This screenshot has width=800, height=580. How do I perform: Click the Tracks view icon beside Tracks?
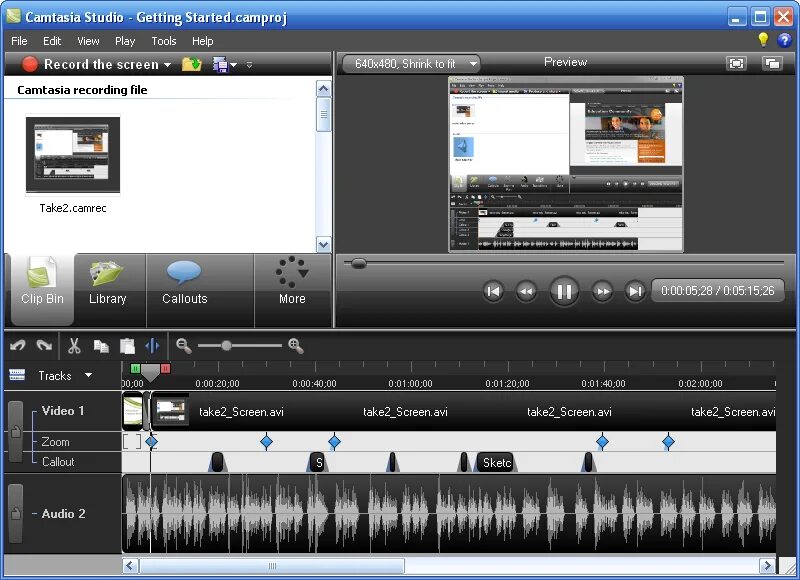tap(17, 375)
